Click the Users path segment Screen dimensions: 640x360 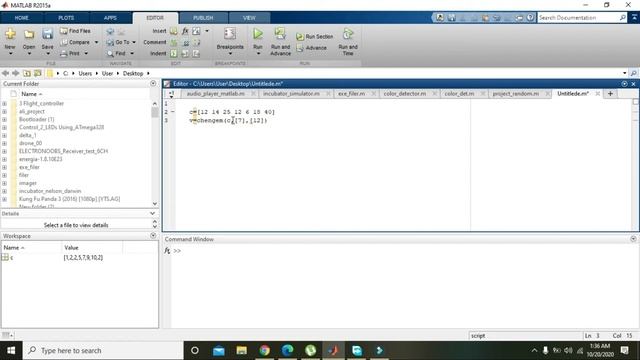point(85,73)
